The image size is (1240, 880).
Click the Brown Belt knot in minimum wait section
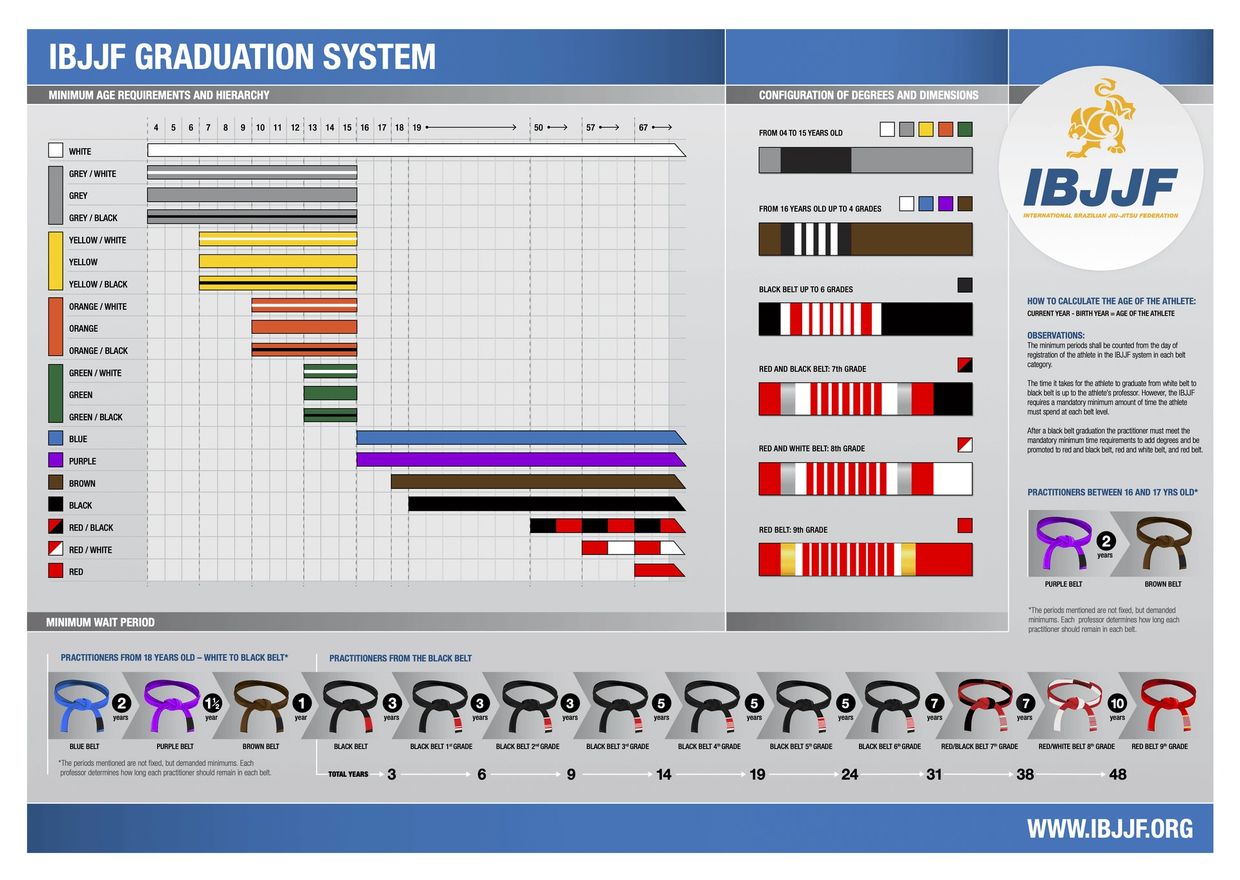pyautogui.click(x=265, y=705)
